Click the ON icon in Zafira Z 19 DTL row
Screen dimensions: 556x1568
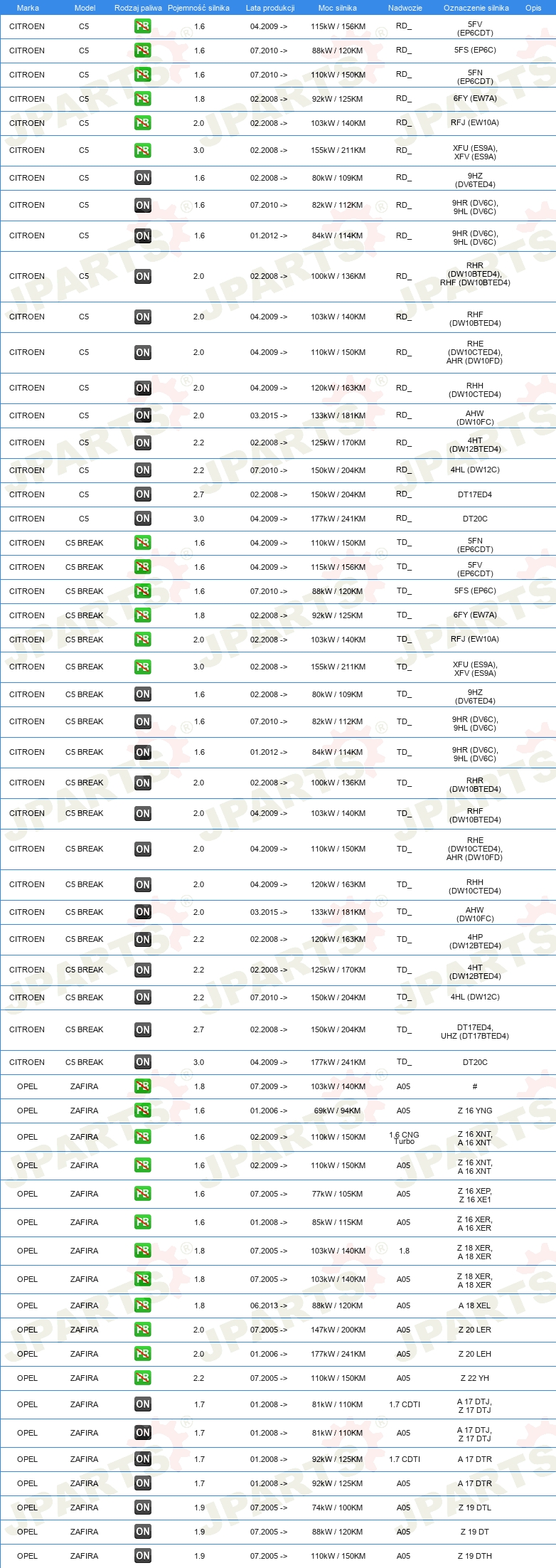[x=143, y=1508]
